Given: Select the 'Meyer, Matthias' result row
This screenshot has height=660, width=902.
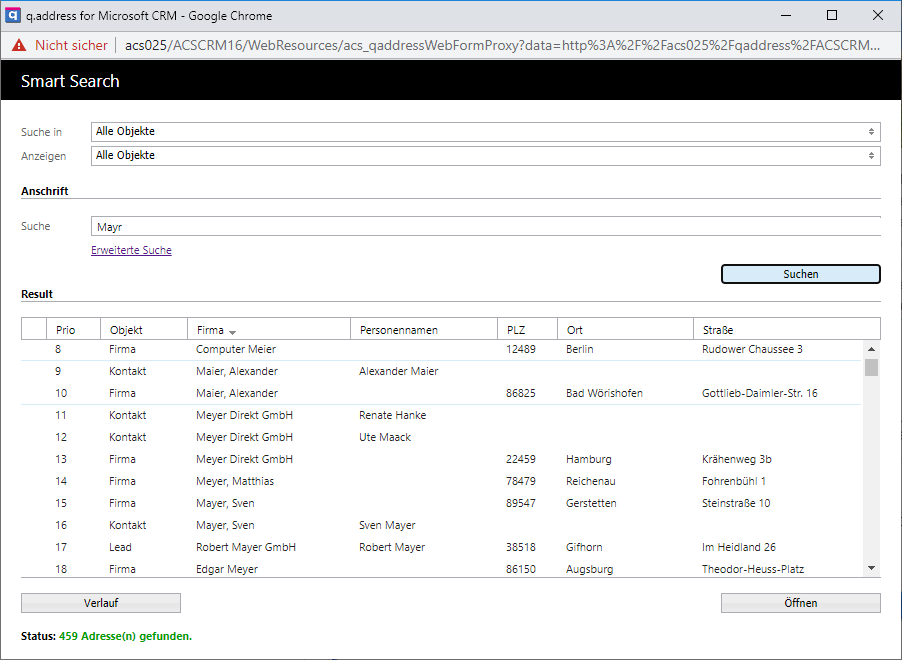Looking at the screenshot, I should click(x=441, y=481).
